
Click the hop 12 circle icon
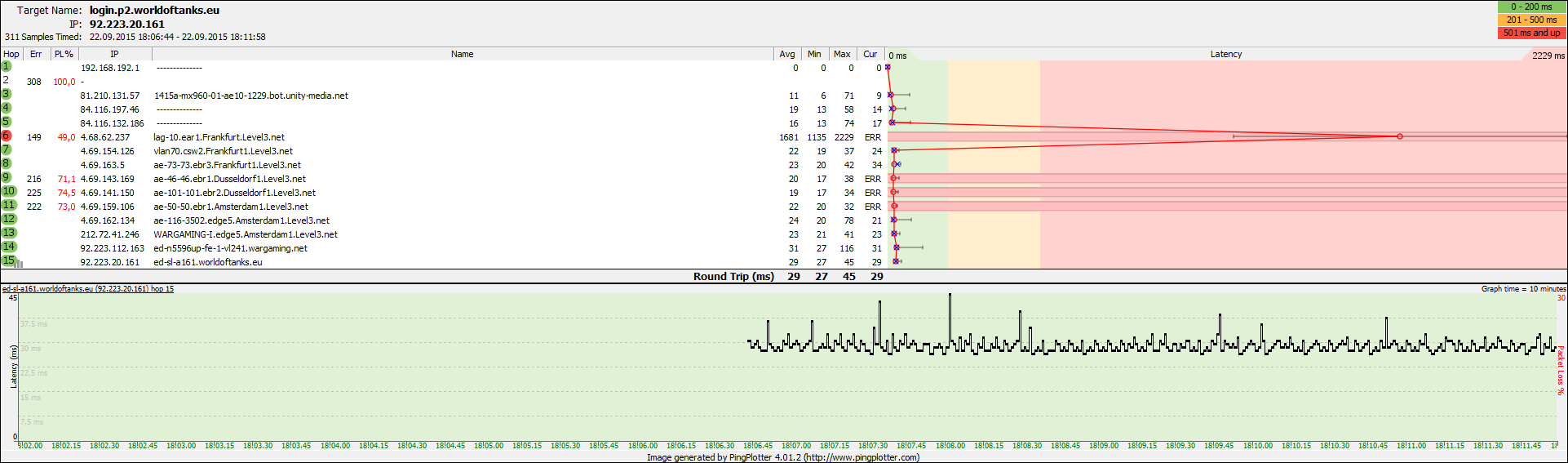pos(9,219)
